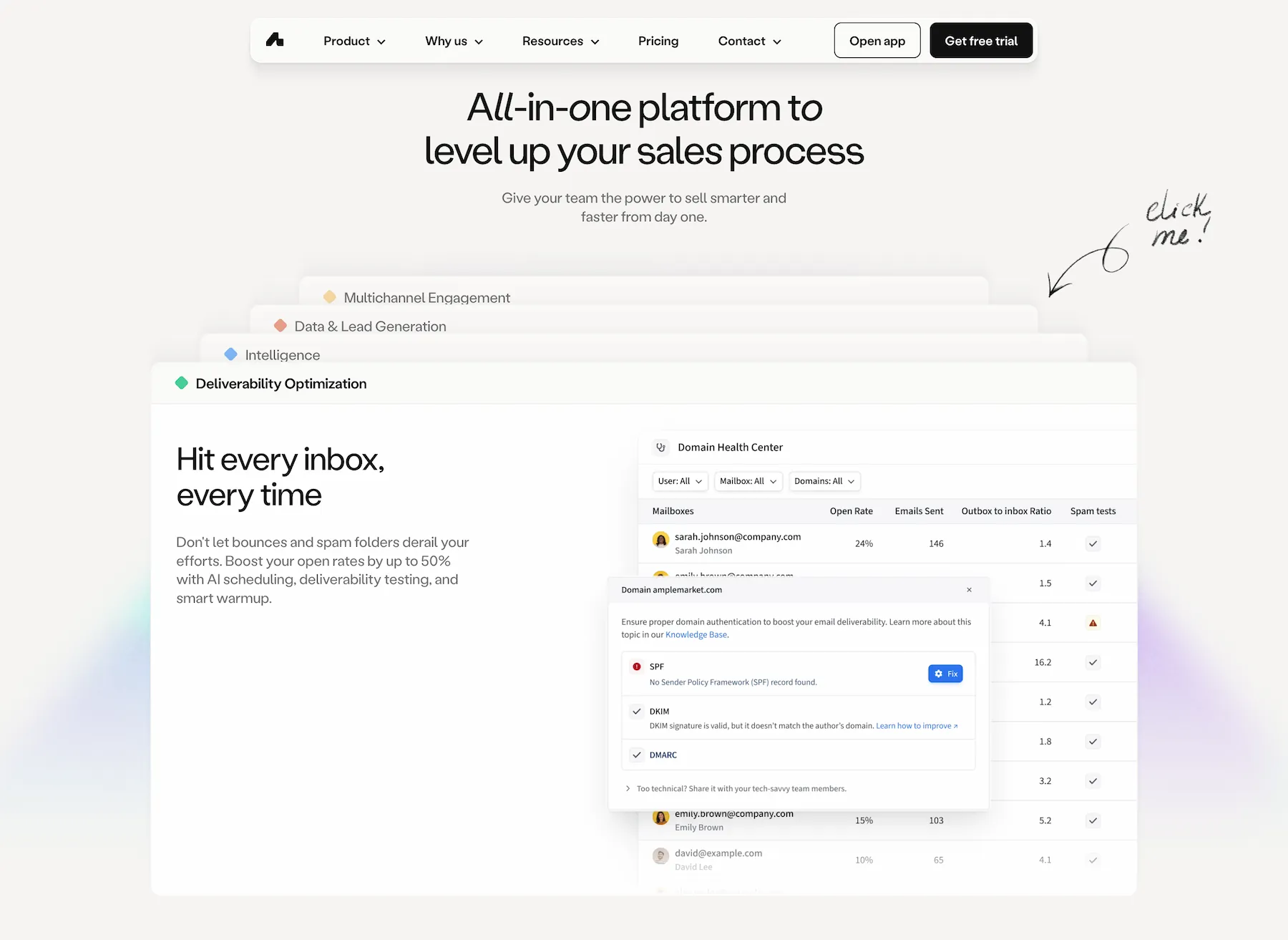1288x940 pixels.
Task: Check sarah.johnson's spam test checkbox
Action: tap(1093, 543)
